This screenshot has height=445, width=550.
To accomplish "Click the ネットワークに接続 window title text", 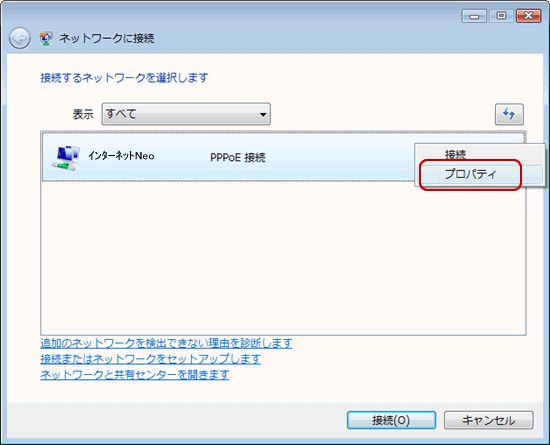I will pos(107,38).
